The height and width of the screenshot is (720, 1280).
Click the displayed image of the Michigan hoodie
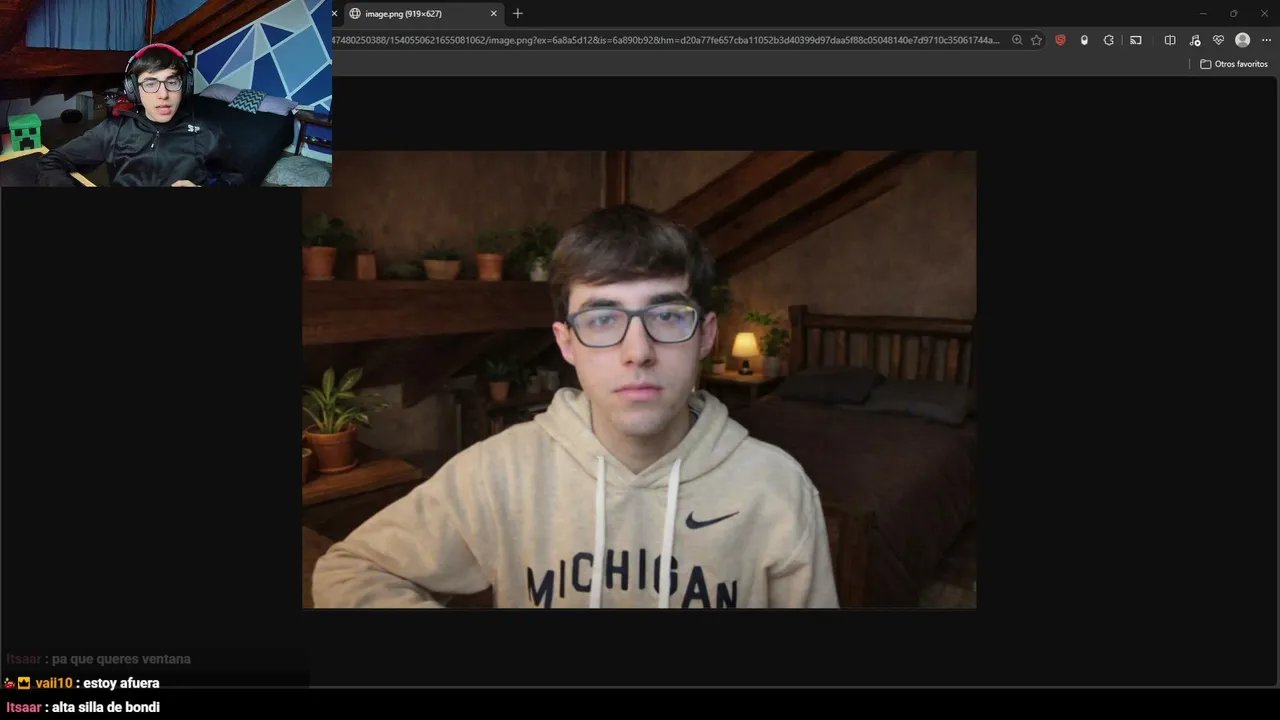pos(639,379)
